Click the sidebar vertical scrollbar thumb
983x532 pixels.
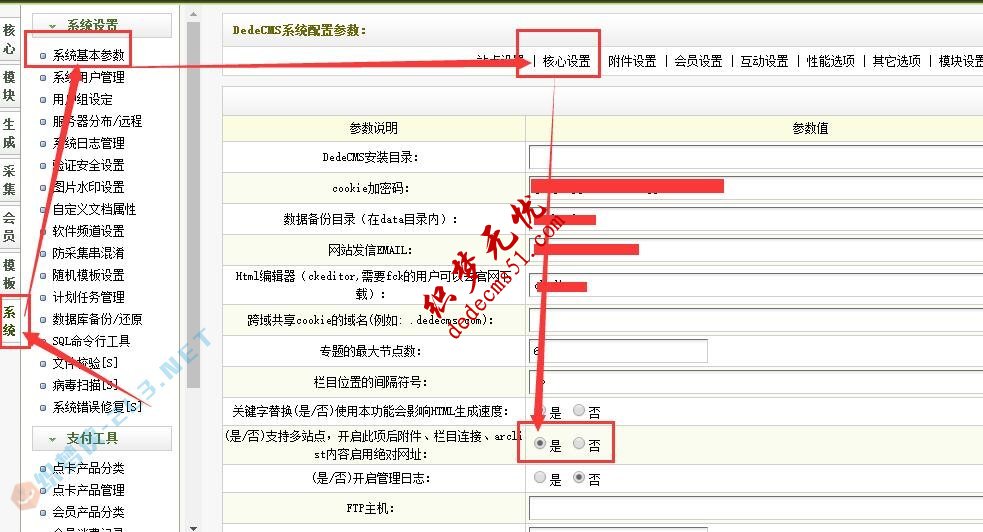(193, 206)
